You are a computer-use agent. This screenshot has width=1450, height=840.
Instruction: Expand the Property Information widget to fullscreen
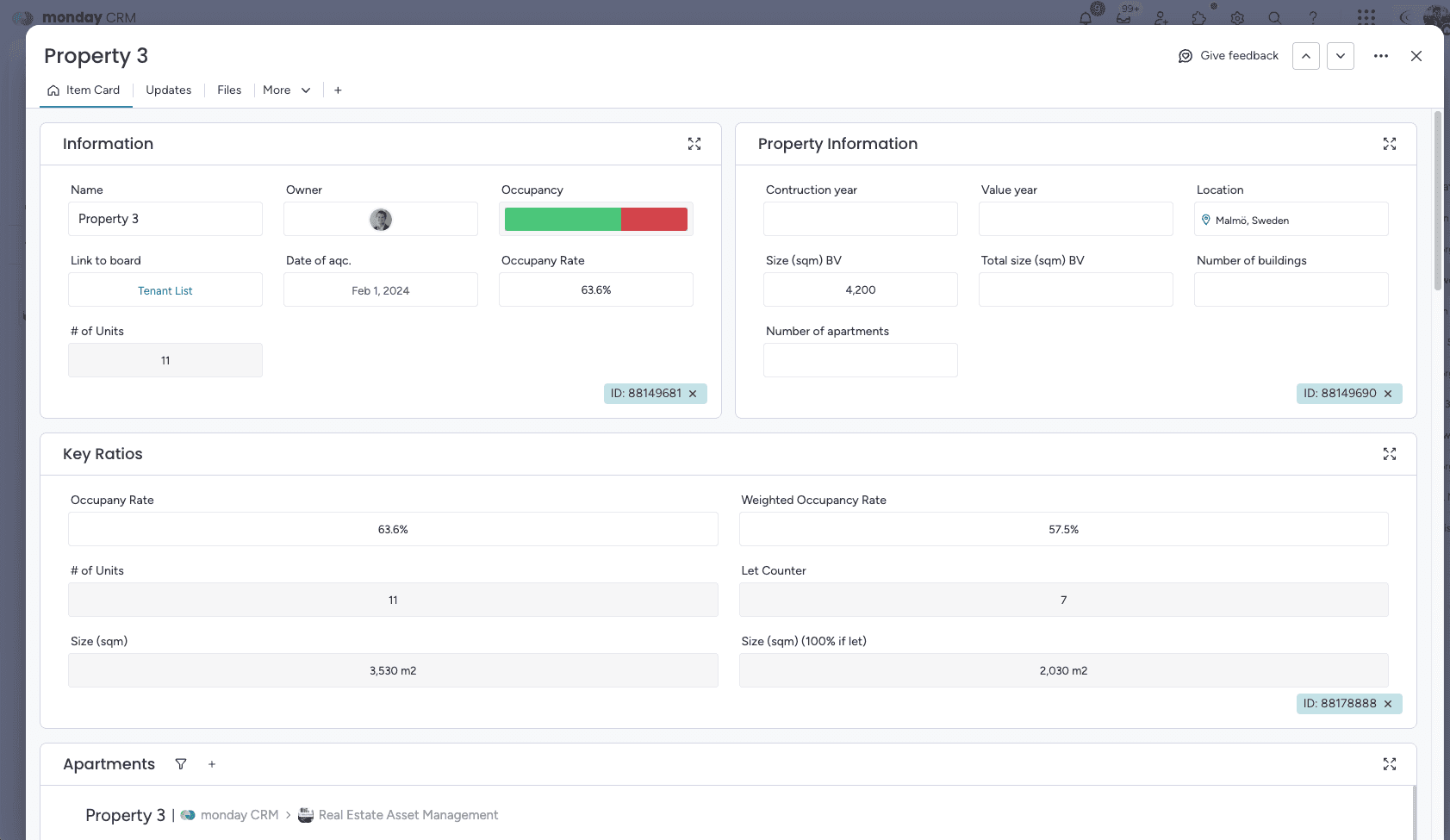(1390, 144)
